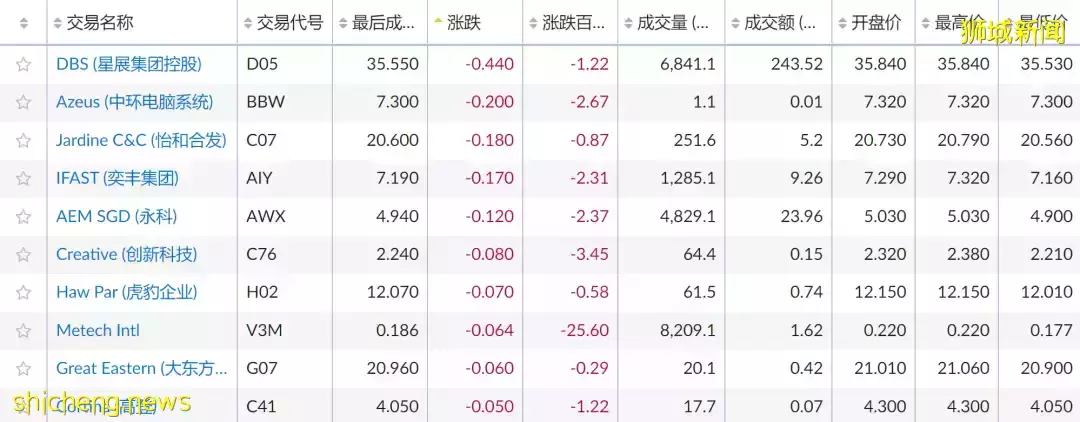The image size is (1080, 422).
Task: Add Azeus (中环电脑系统) to favorites
Action: tap(23, 103)
